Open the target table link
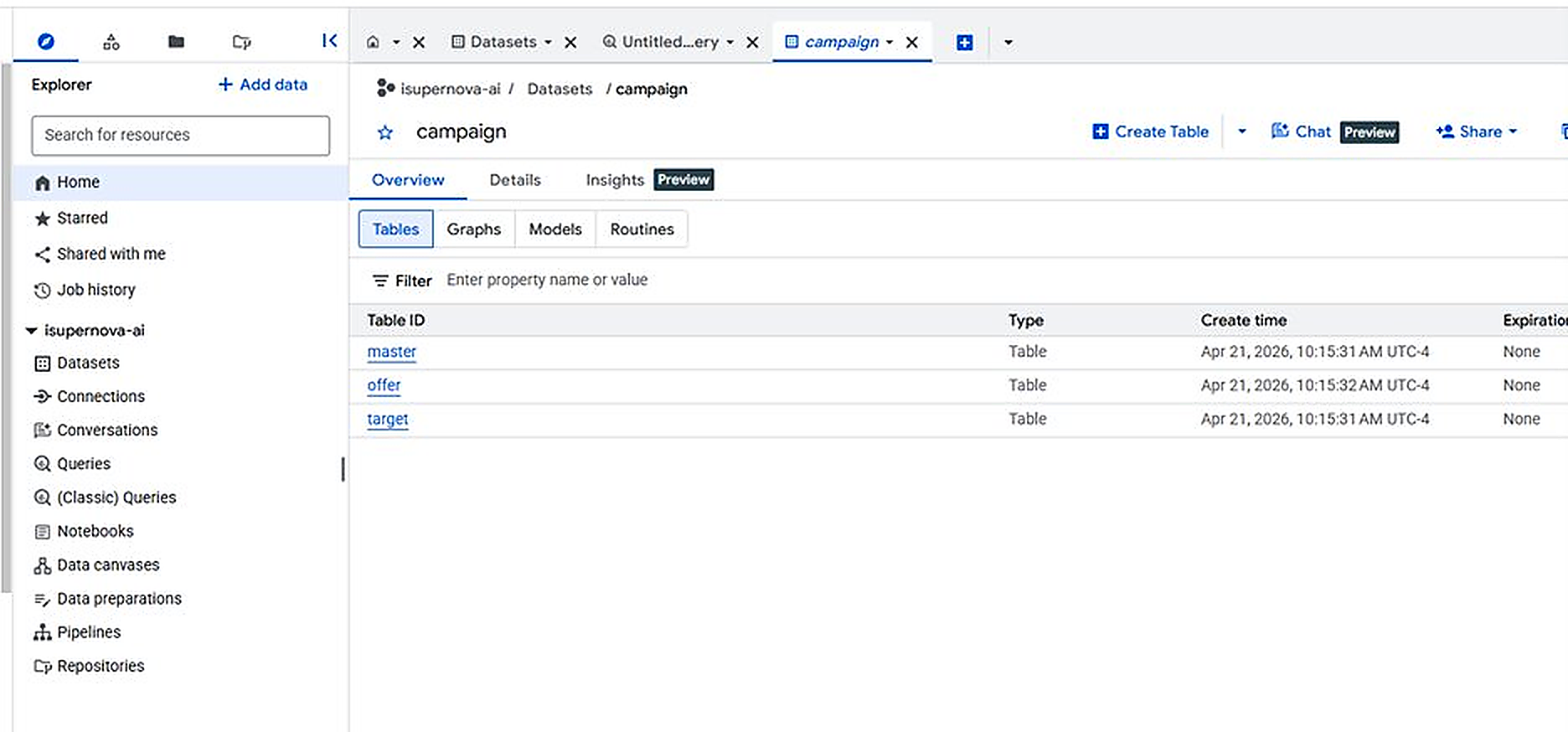The height and width of the screenshot is (732, 1568). click(388, 419)
